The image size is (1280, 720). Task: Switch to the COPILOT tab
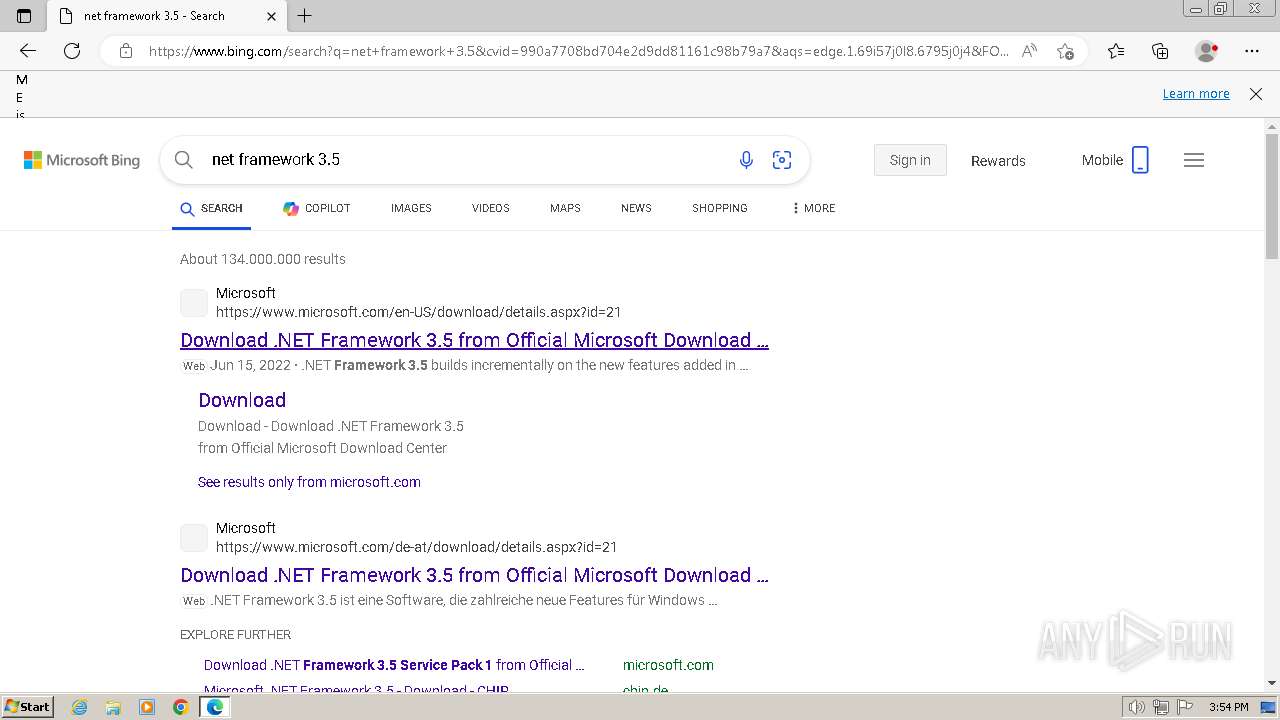pyautogui.click(x=316, y=208)
